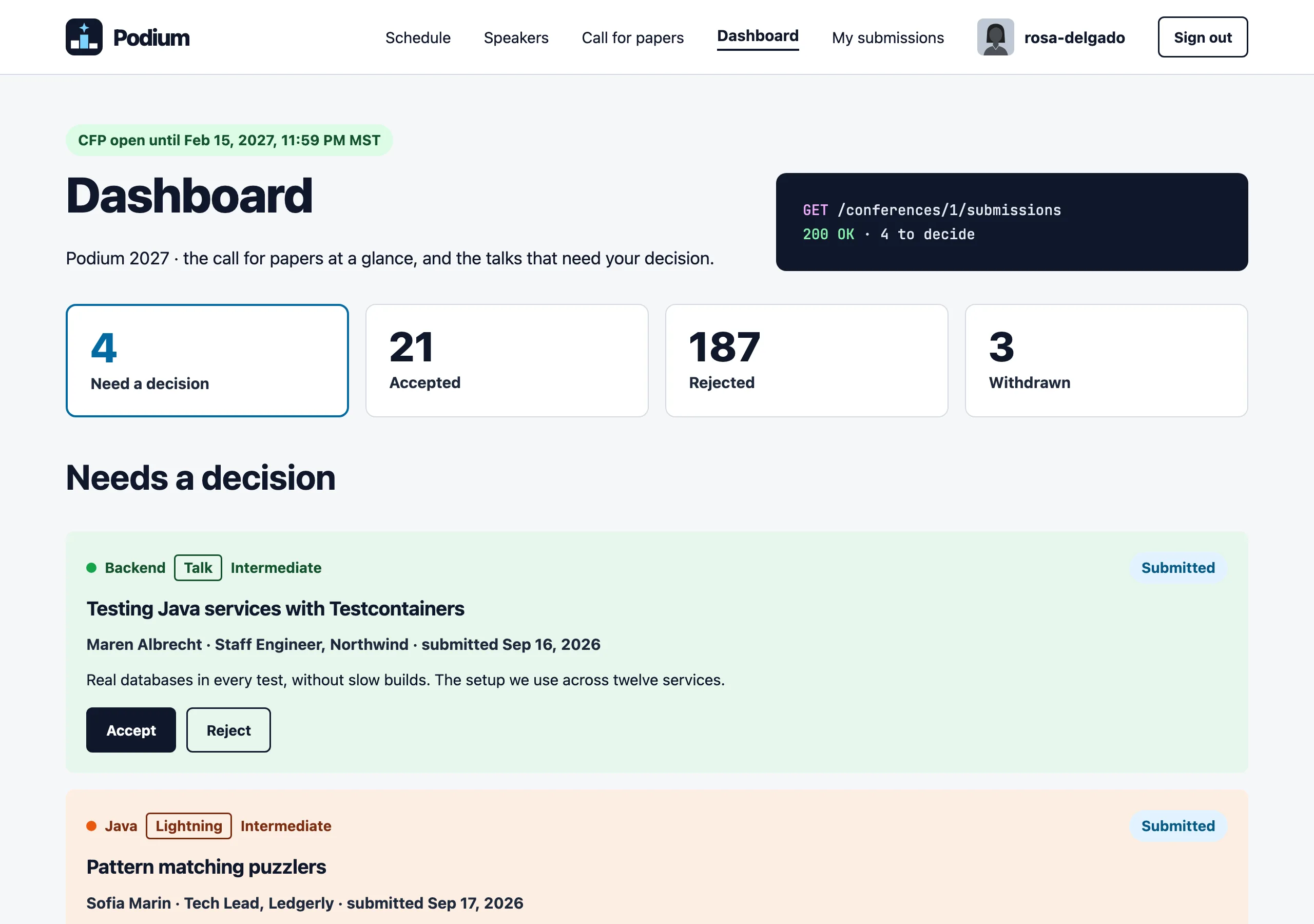This screenshot has height=924, width=1314.
Task: Click the Podium logo icon
Action: pyautogui.click(x=84, y=37)
